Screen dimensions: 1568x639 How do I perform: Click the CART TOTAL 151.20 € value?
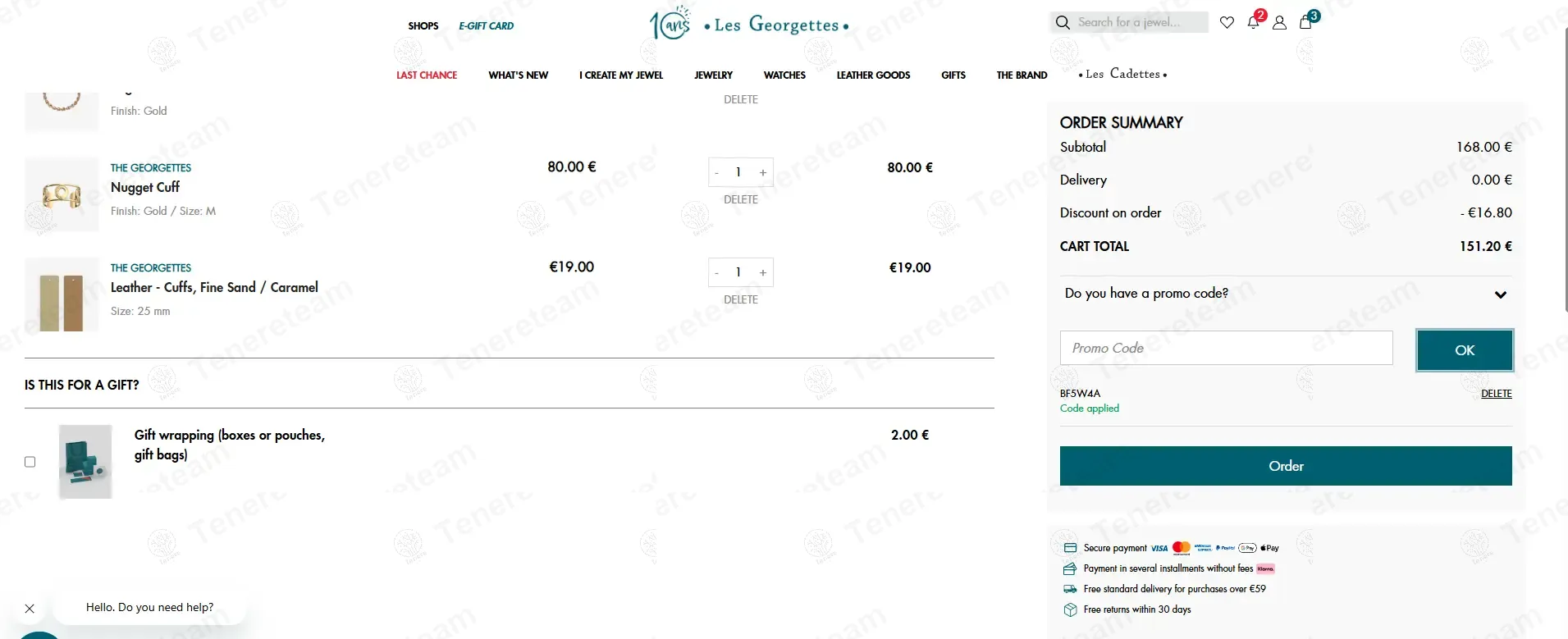point(1485,246)
